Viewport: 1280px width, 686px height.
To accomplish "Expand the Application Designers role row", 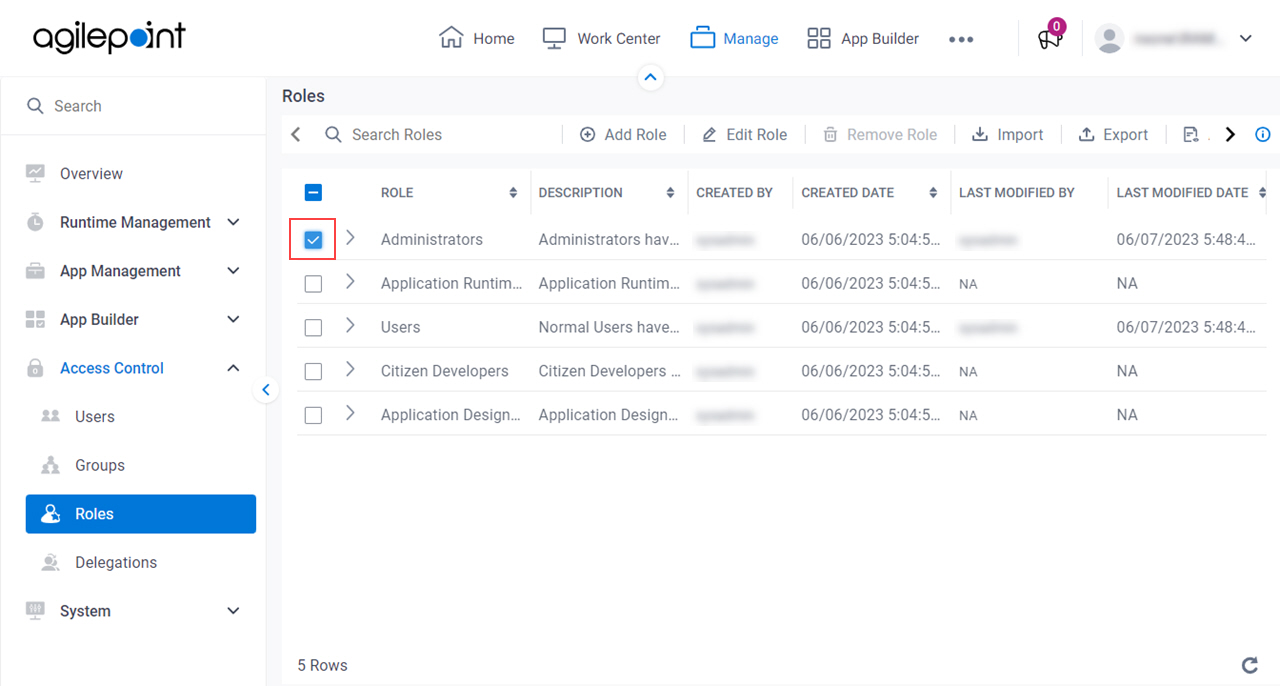I will click(350, 413).
